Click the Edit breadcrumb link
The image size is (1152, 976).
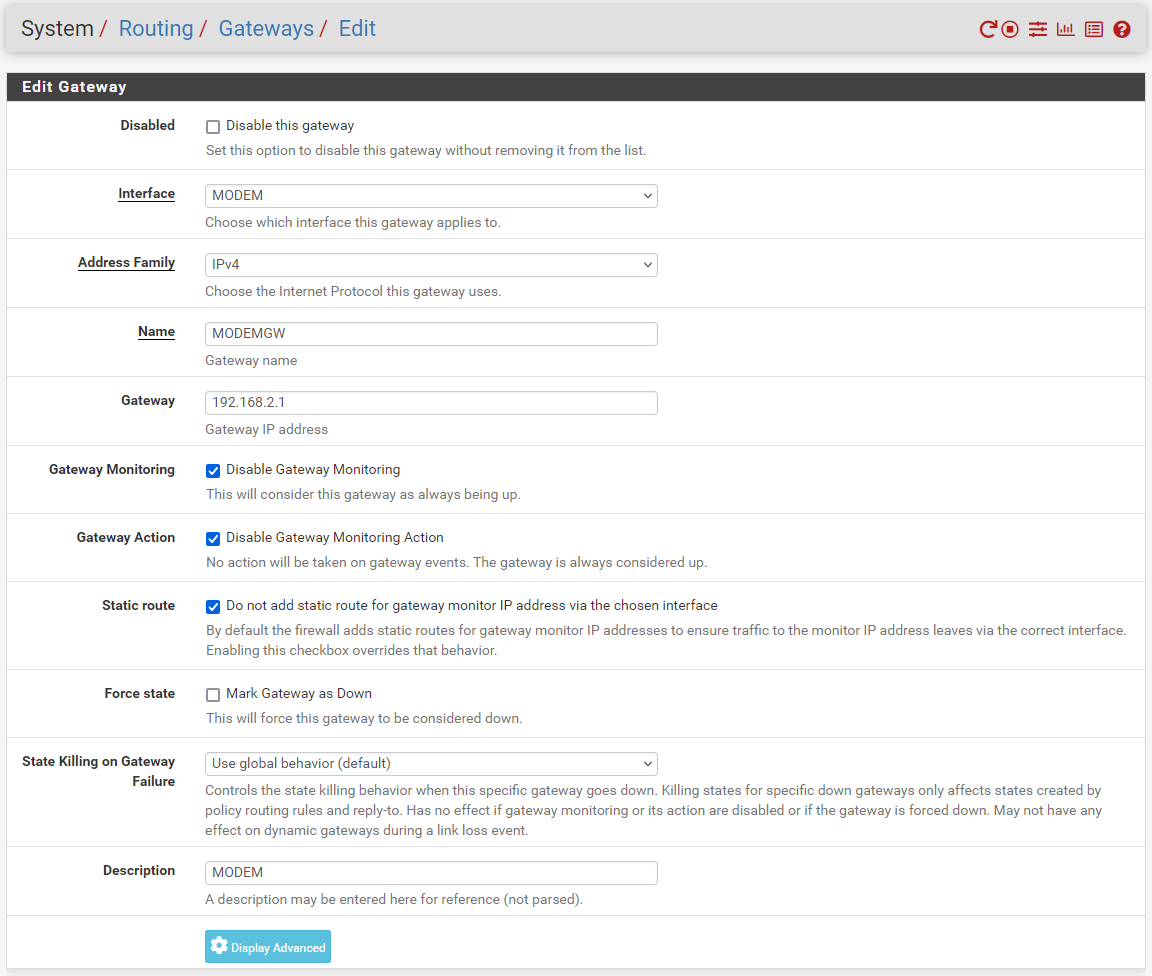357,29
